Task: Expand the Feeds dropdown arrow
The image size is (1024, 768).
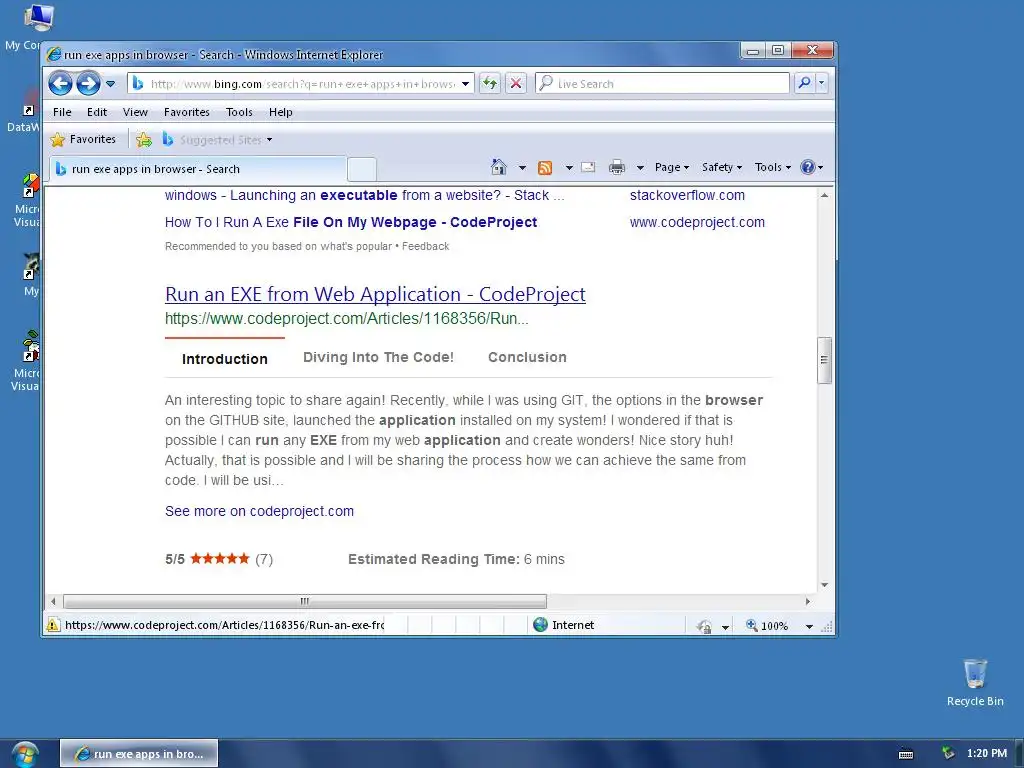Action: pyautogui.click(x=569, y=168)
